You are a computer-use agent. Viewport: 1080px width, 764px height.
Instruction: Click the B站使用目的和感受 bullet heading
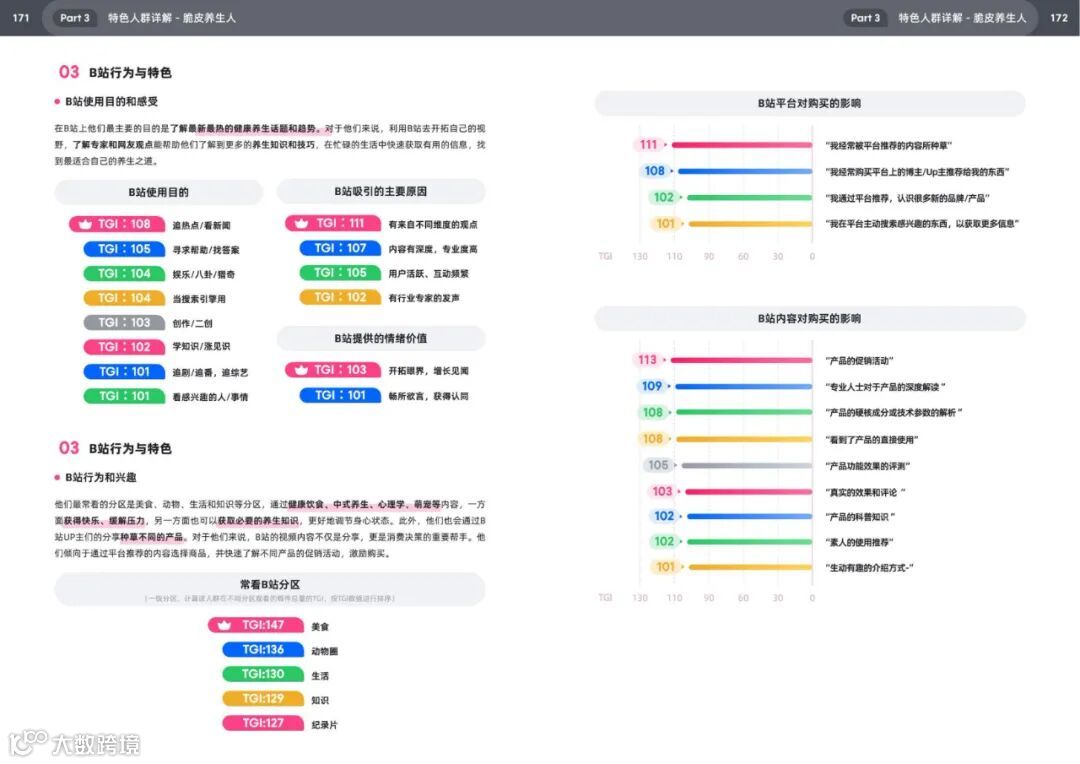click(x=111, y=101)
